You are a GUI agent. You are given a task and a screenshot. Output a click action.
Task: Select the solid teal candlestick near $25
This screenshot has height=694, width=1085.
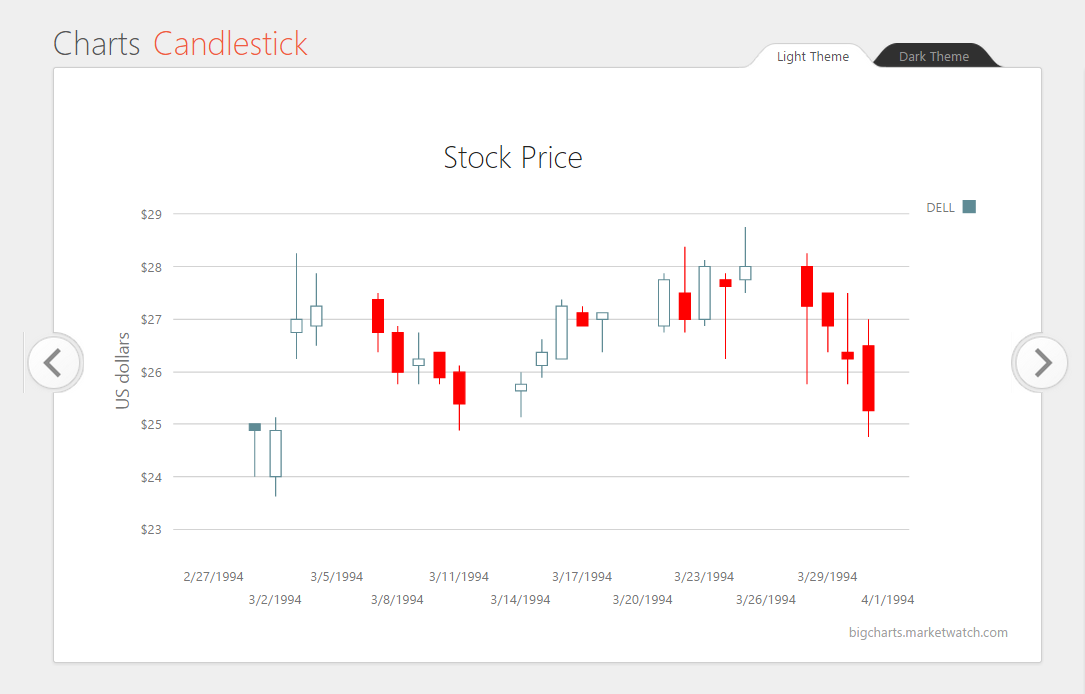[x=255, y=427]
